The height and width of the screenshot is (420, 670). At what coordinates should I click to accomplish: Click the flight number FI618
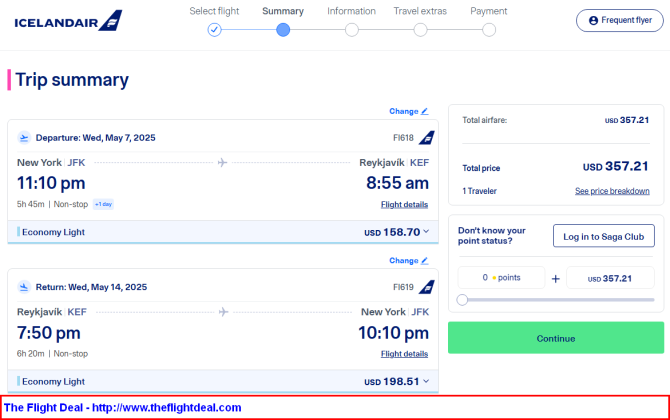pos(403,138)
